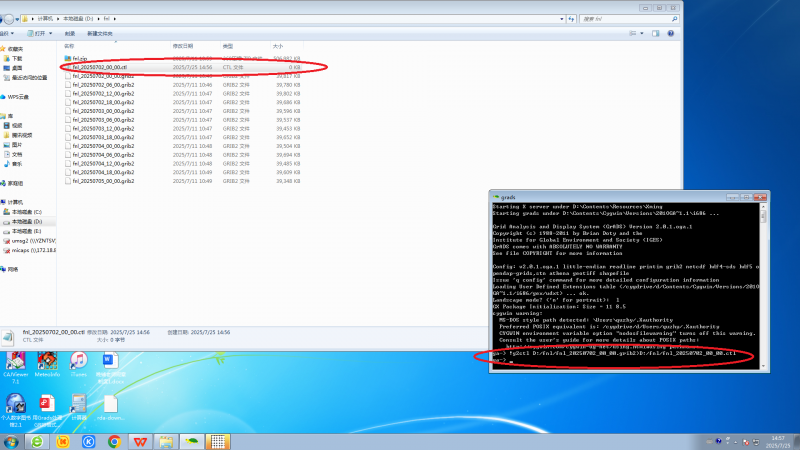Select 桌面 in the favorites list
The height and width of the screenshot is (450, 800).
pos(18,68)
